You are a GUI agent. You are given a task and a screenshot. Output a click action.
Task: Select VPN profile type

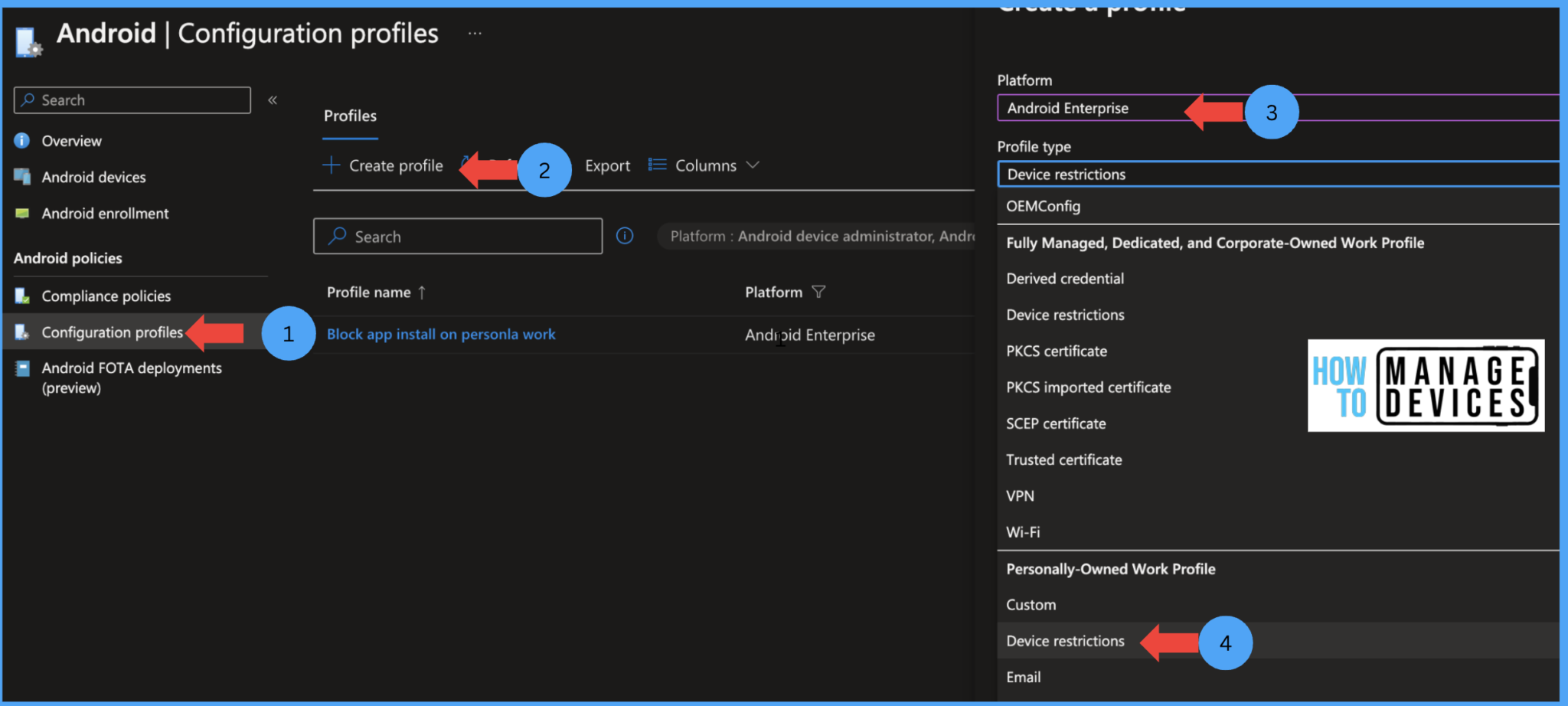point(1020,496)
